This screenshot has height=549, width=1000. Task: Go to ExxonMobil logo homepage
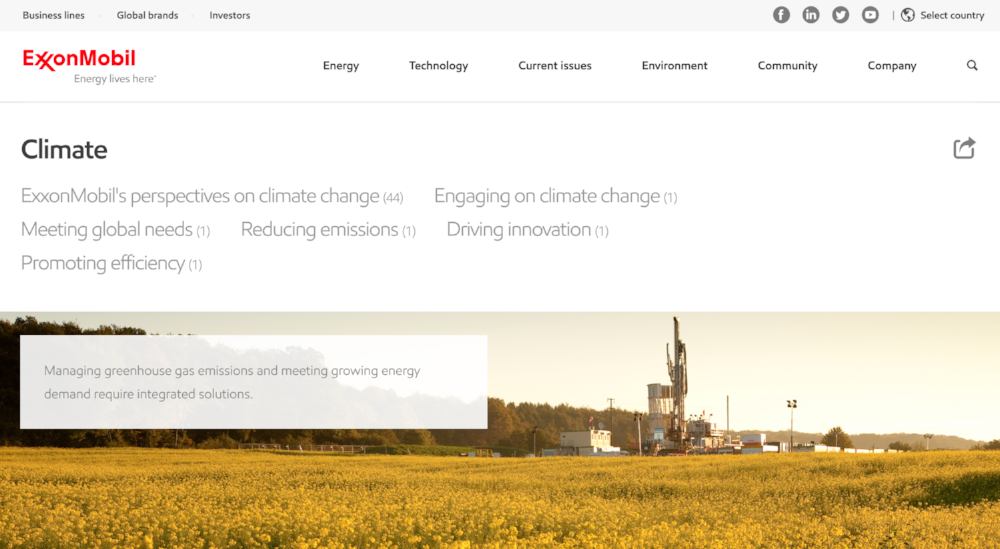coord(89,66)
